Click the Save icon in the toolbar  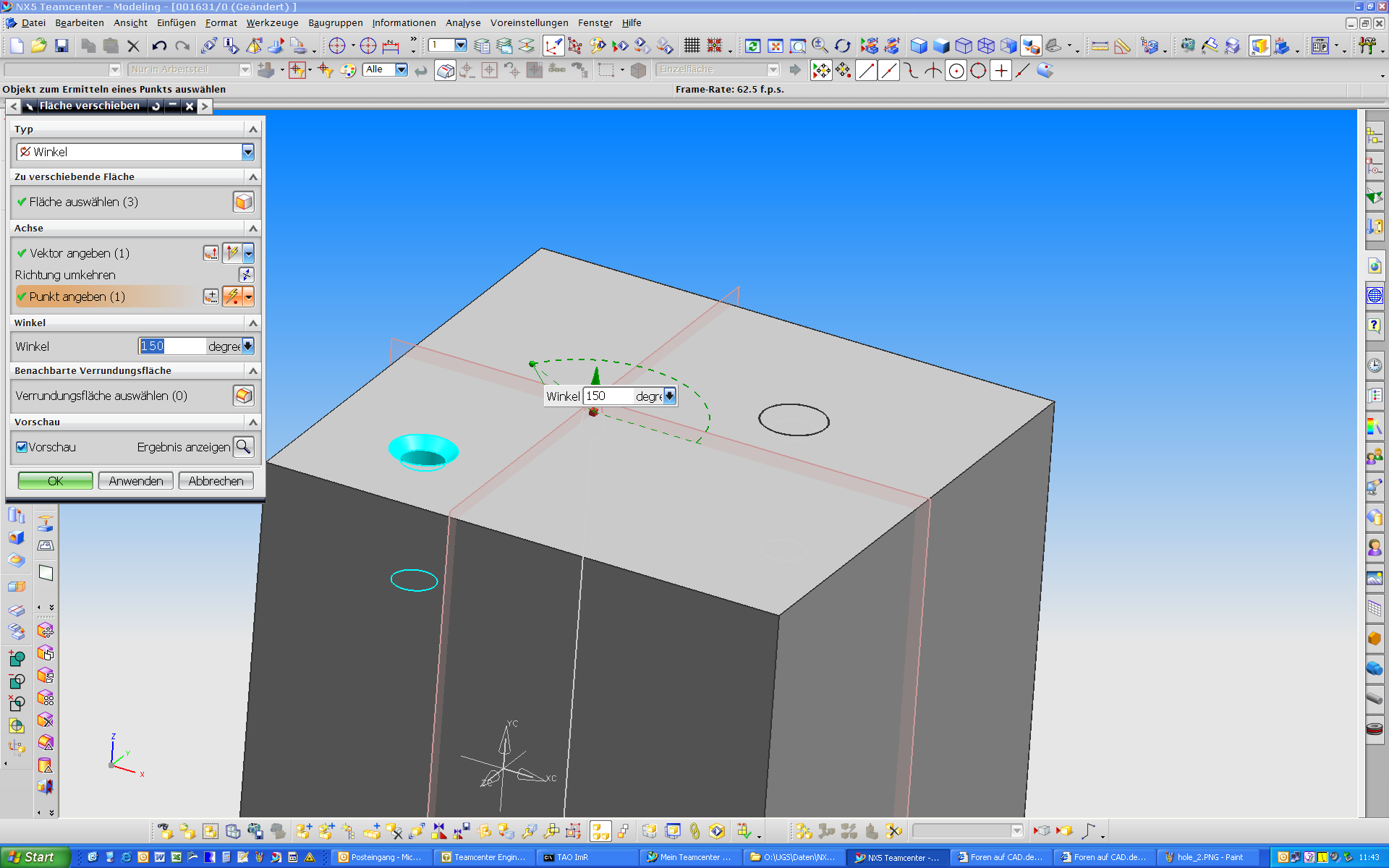point(61,46)
